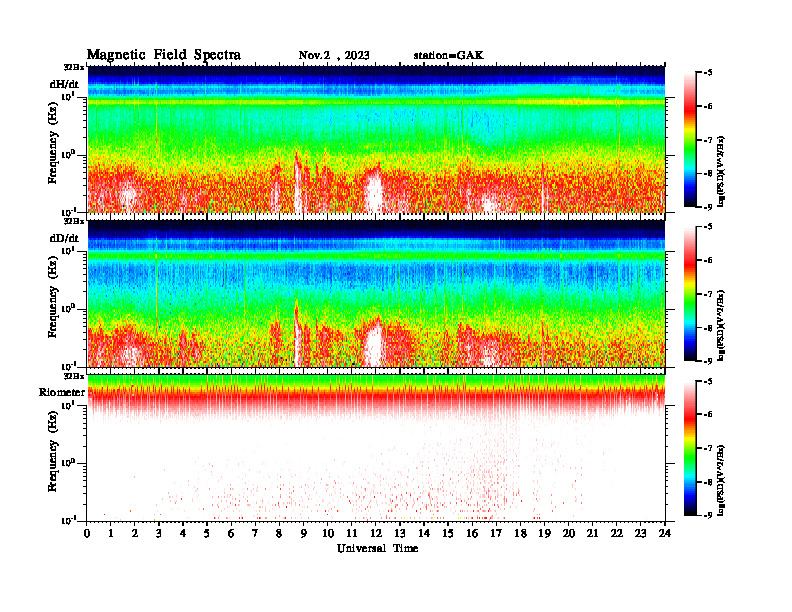Click the hour 16 tick label on time axis
Viewport: 792px width, 612px height.
point(472,534)
